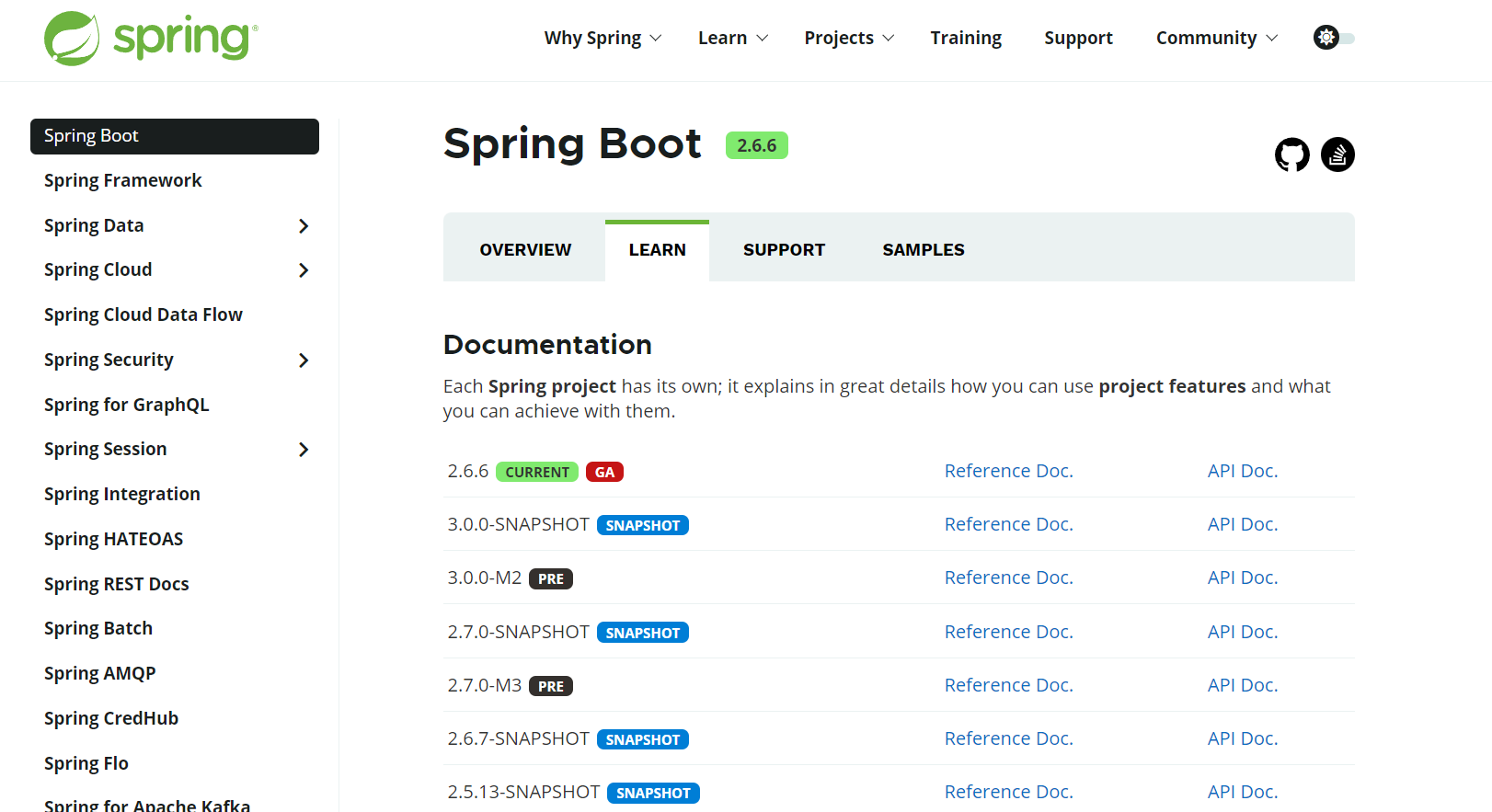Open API Doc. for 2.6.7-SNAPSHOT
1492x812 pixels.
(1243, 738)
